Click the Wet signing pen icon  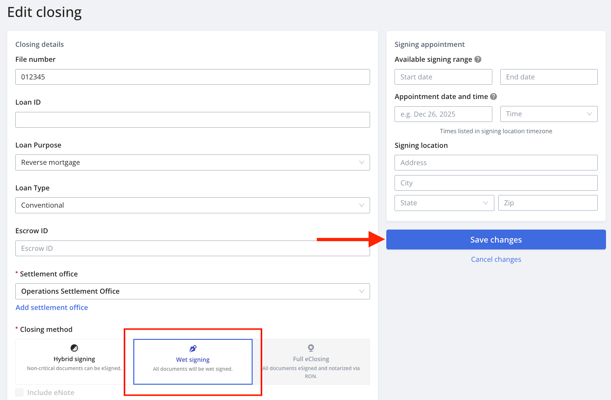point(193,349)
